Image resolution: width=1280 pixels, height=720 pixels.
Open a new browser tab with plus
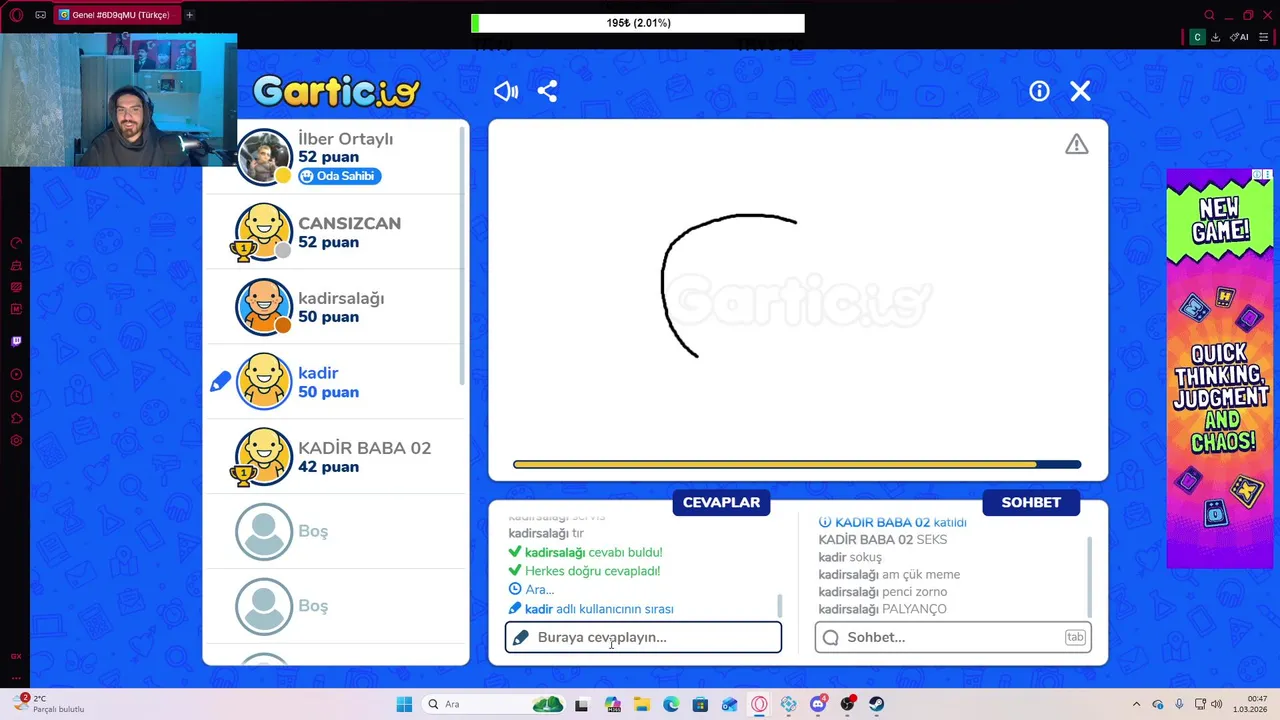189,15
